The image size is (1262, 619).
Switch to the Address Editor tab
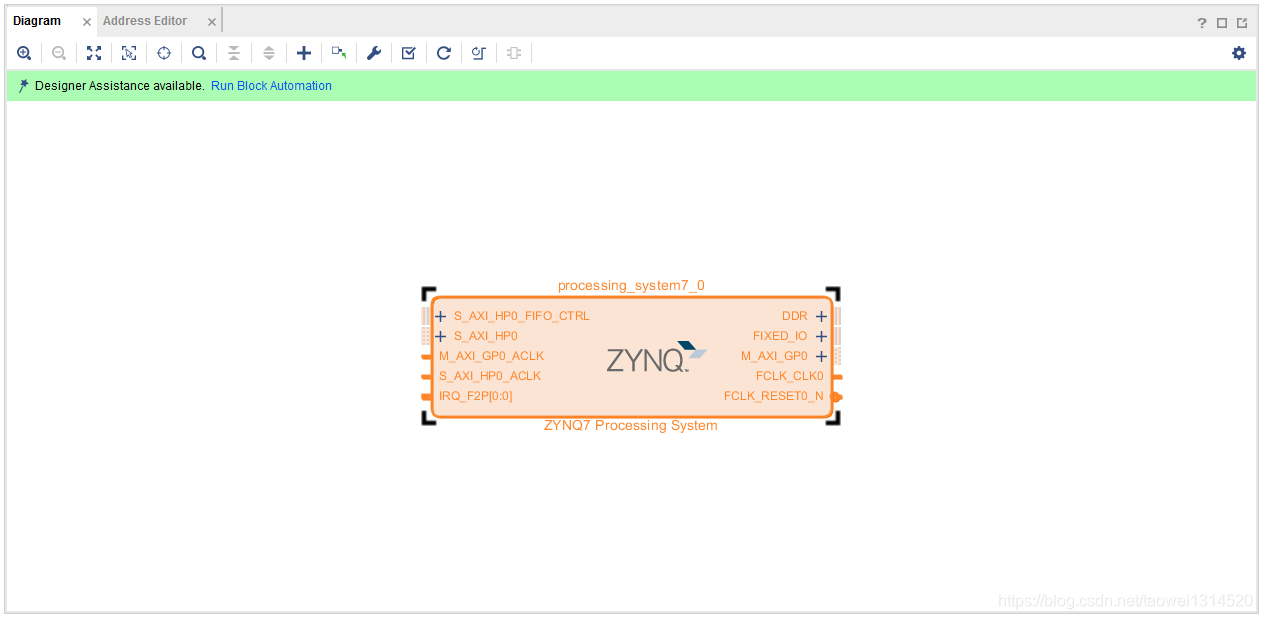(x=145, y=21)
